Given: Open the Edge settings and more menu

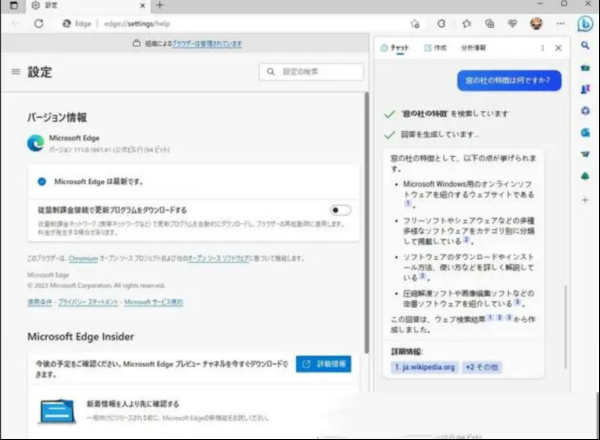Looking at the screenshot, I should tap(560, 24).
